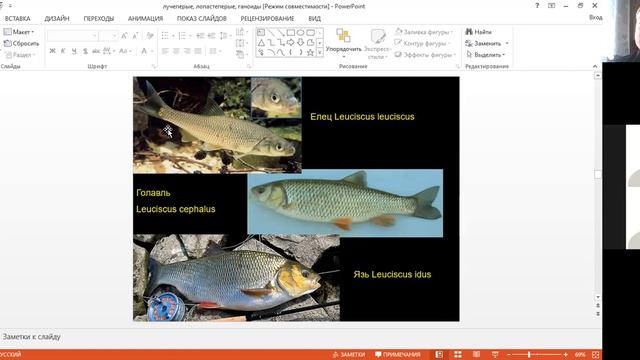The height and width of the screenshot is (360, 640).
Task: Select the right arrow shape
Action: click(291, 42)
